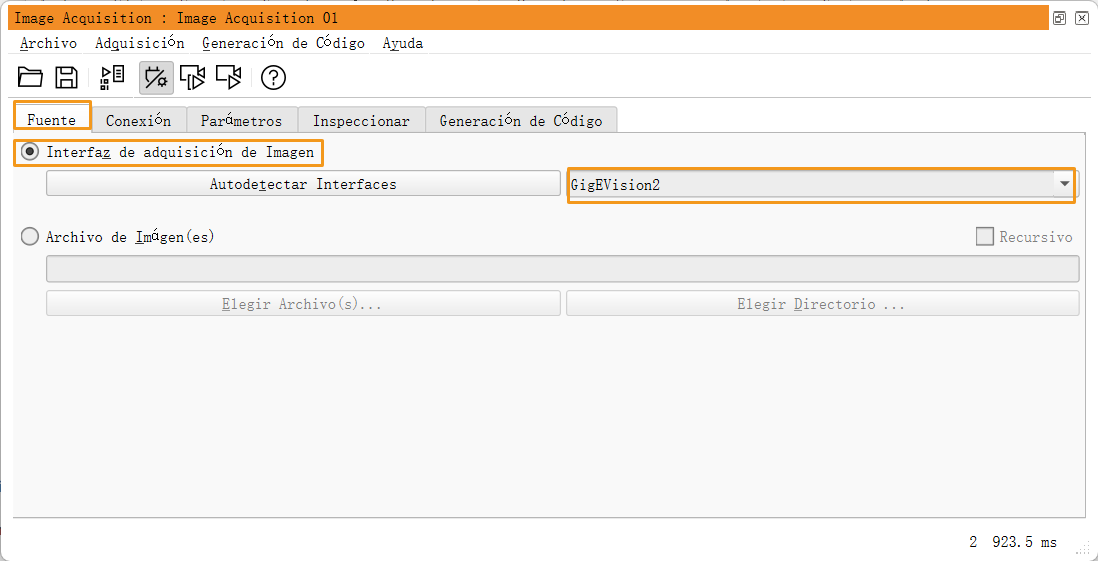Click the Elegir Directorio button
This screenshot has height=561, width=1098.
tap(821, 304)
